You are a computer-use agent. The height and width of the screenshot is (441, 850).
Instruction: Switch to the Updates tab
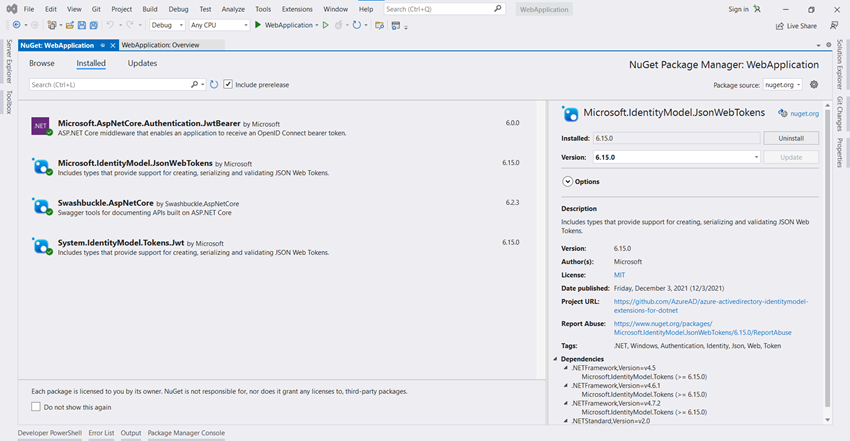[142, 63]
